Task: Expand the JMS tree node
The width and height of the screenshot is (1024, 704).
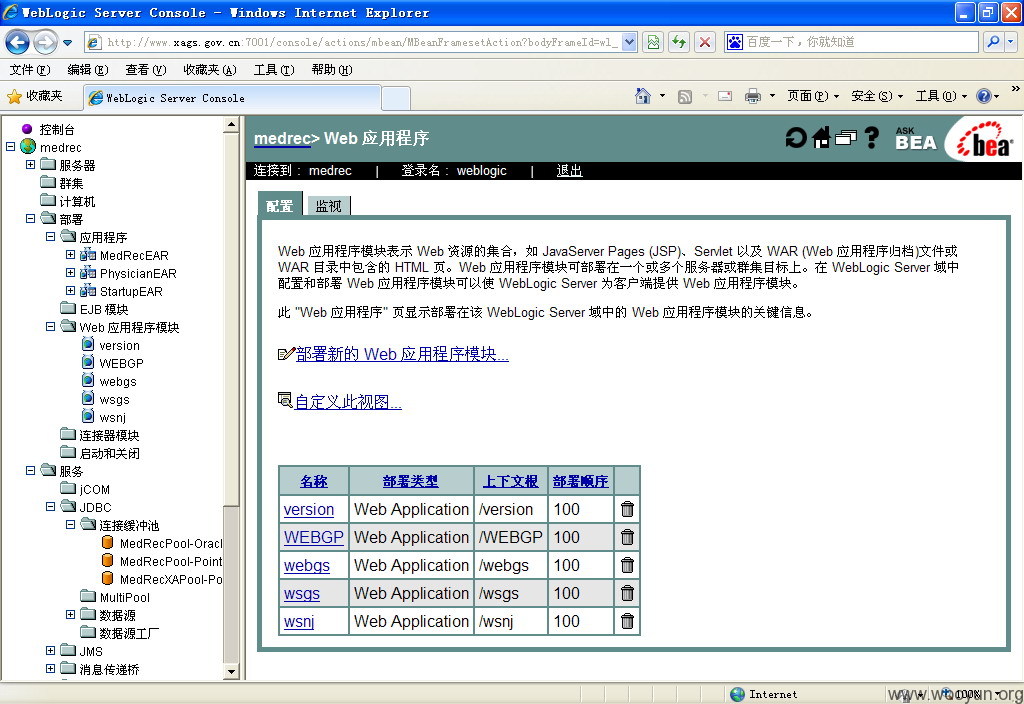Action: coord(50,650)
